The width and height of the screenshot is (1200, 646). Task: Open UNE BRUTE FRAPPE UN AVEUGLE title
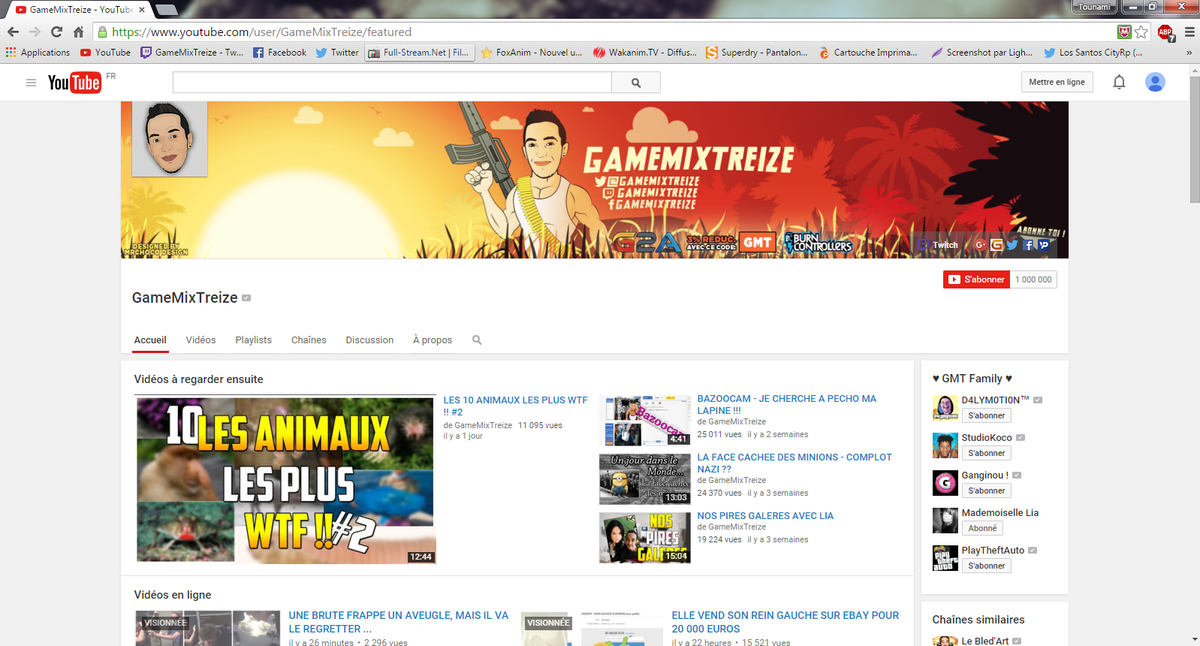(x=398, y=622)
